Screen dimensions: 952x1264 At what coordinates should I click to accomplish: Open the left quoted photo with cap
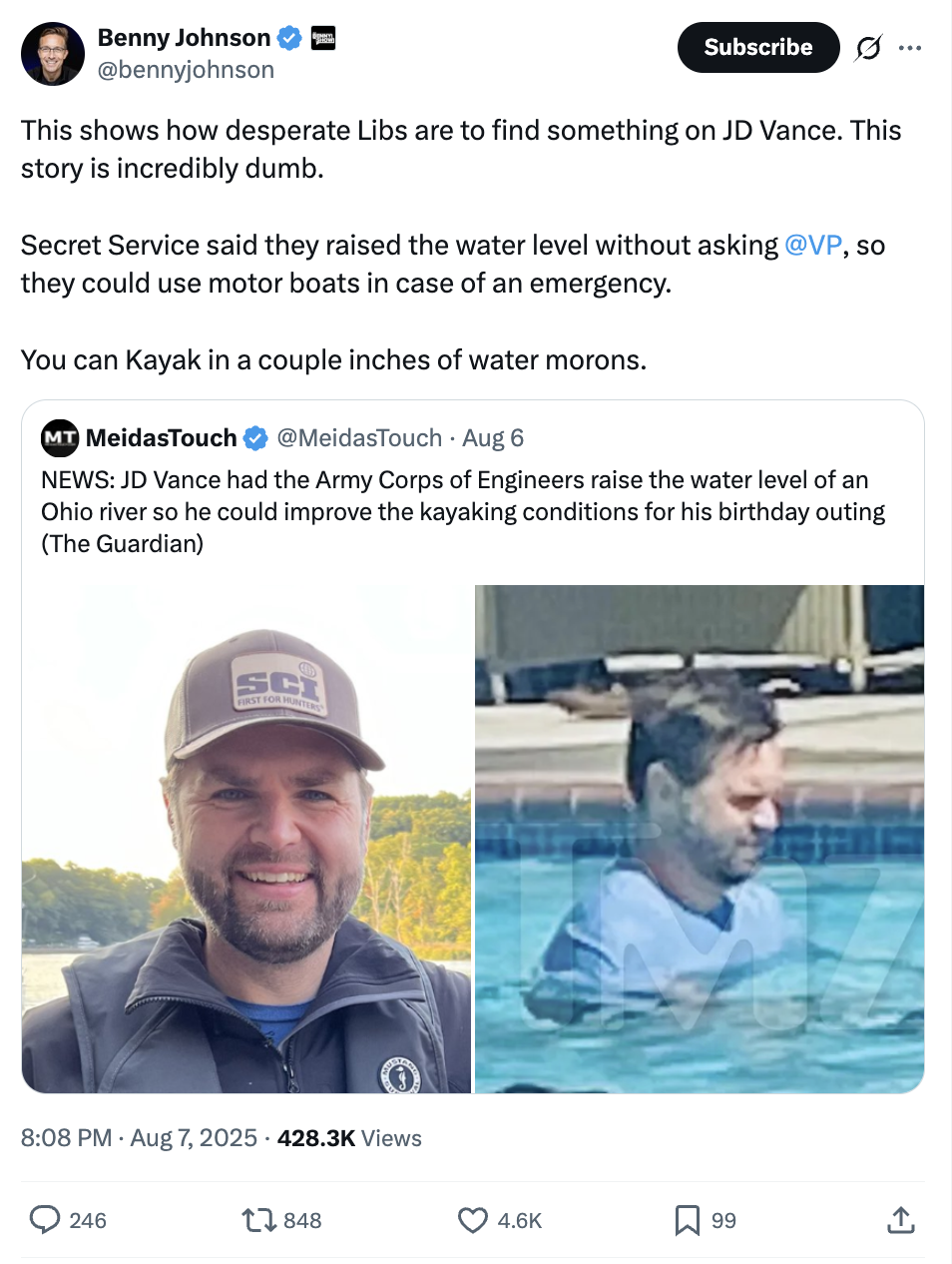[x=246, y=839]
